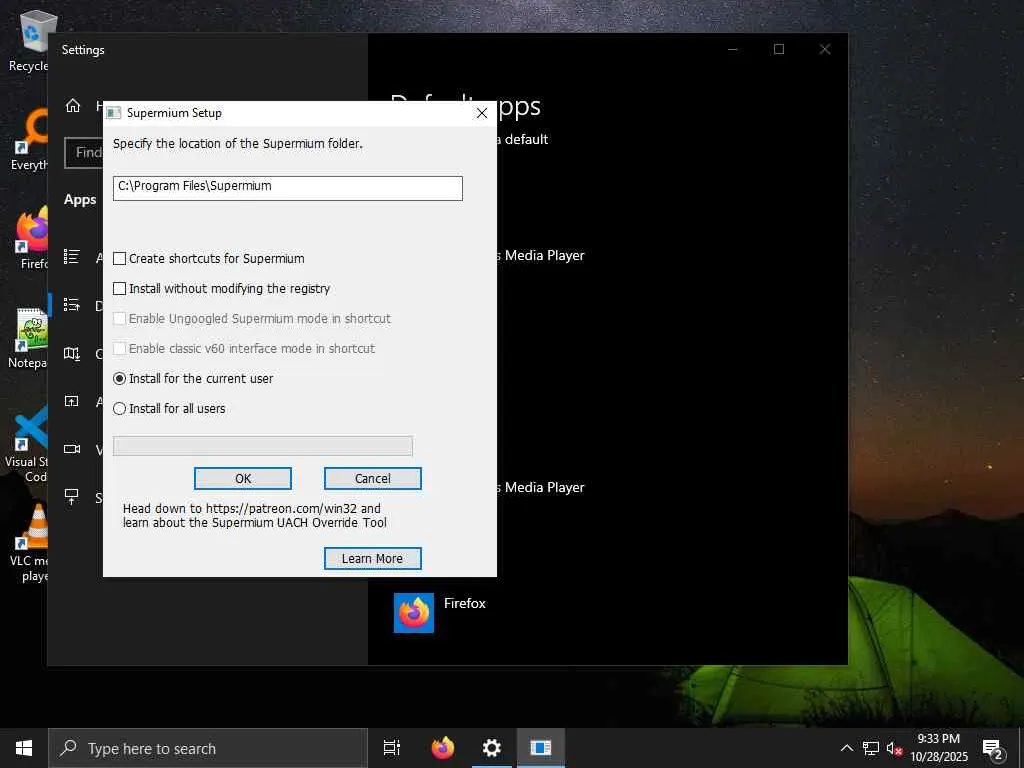
Task: Open the Recycle Bin desktop icon
Action: (29, 41)
